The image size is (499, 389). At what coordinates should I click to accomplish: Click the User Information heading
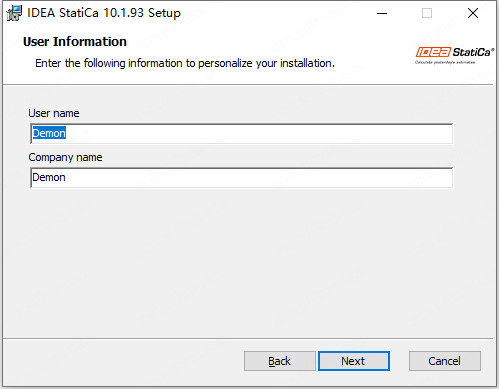(75, 42)
